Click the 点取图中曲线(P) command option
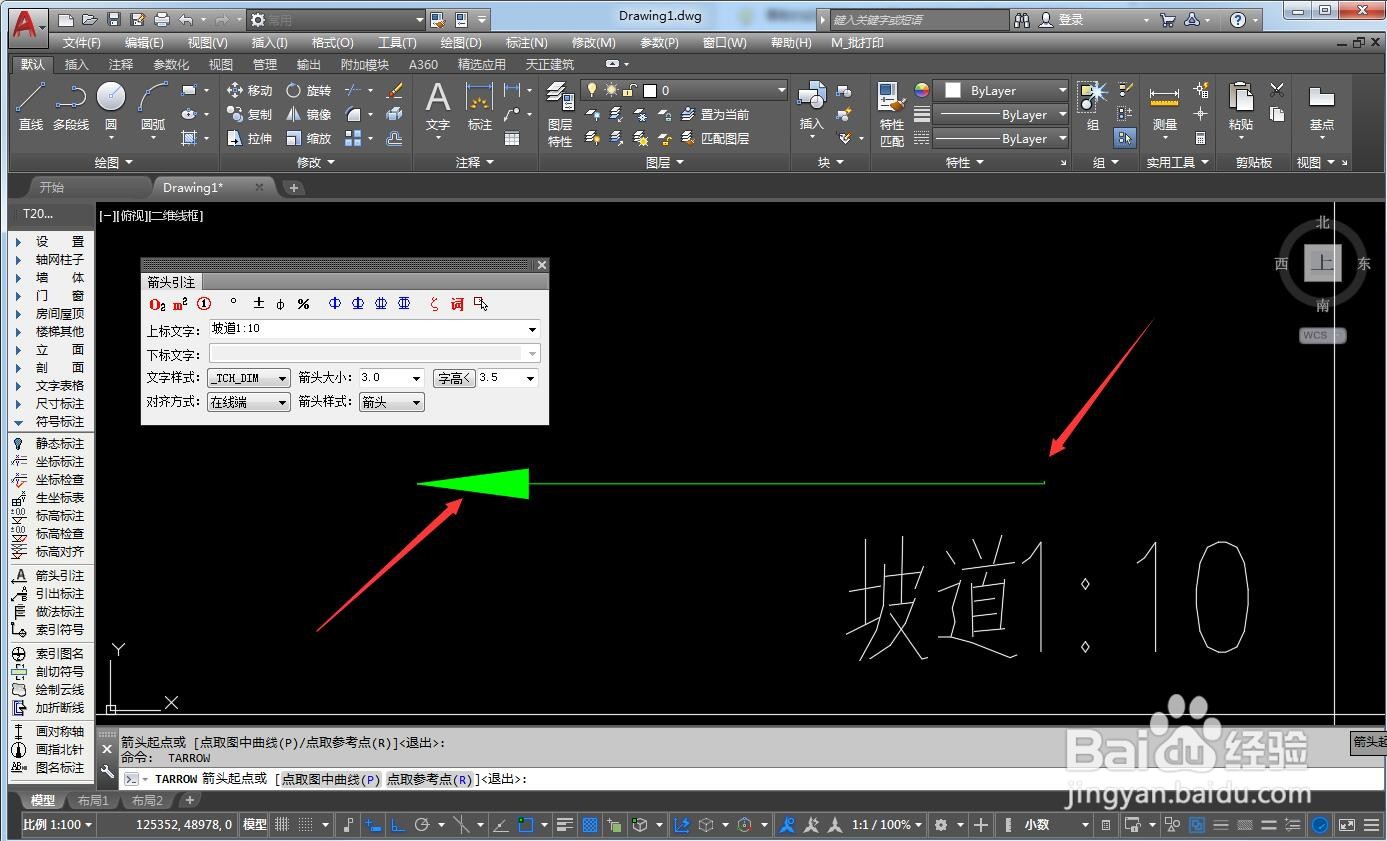The width and height of the screenshot is (1387, 841). coord(330,779)
